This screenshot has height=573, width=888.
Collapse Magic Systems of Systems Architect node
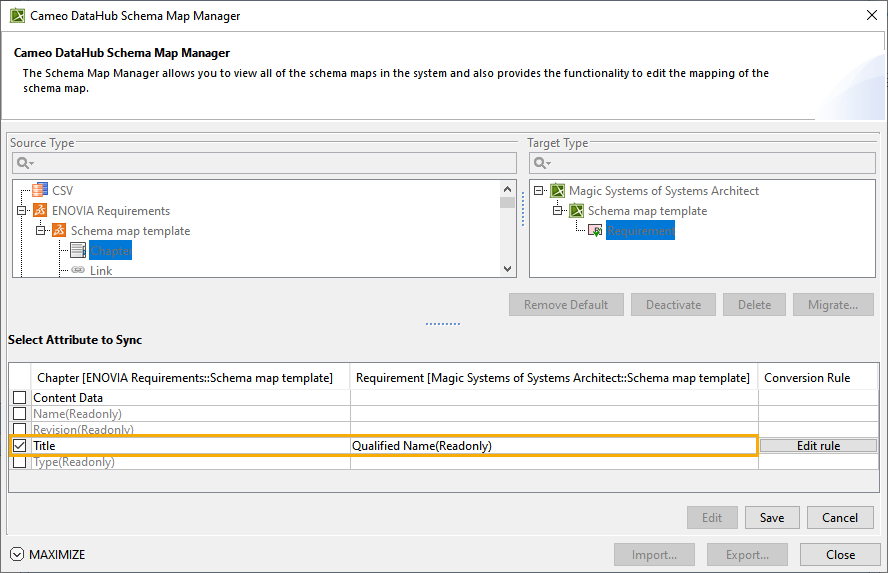540,191
